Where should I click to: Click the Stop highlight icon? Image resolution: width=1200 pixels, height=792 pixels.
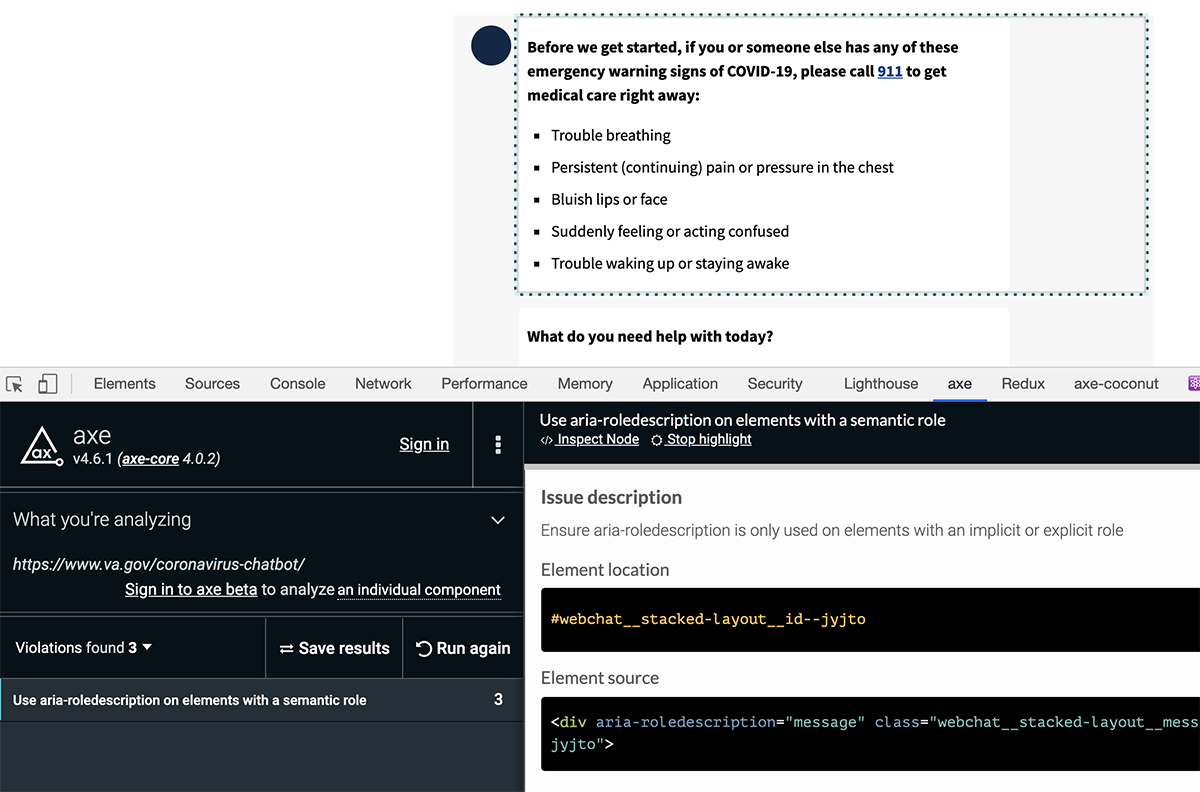tap(658, 439)
